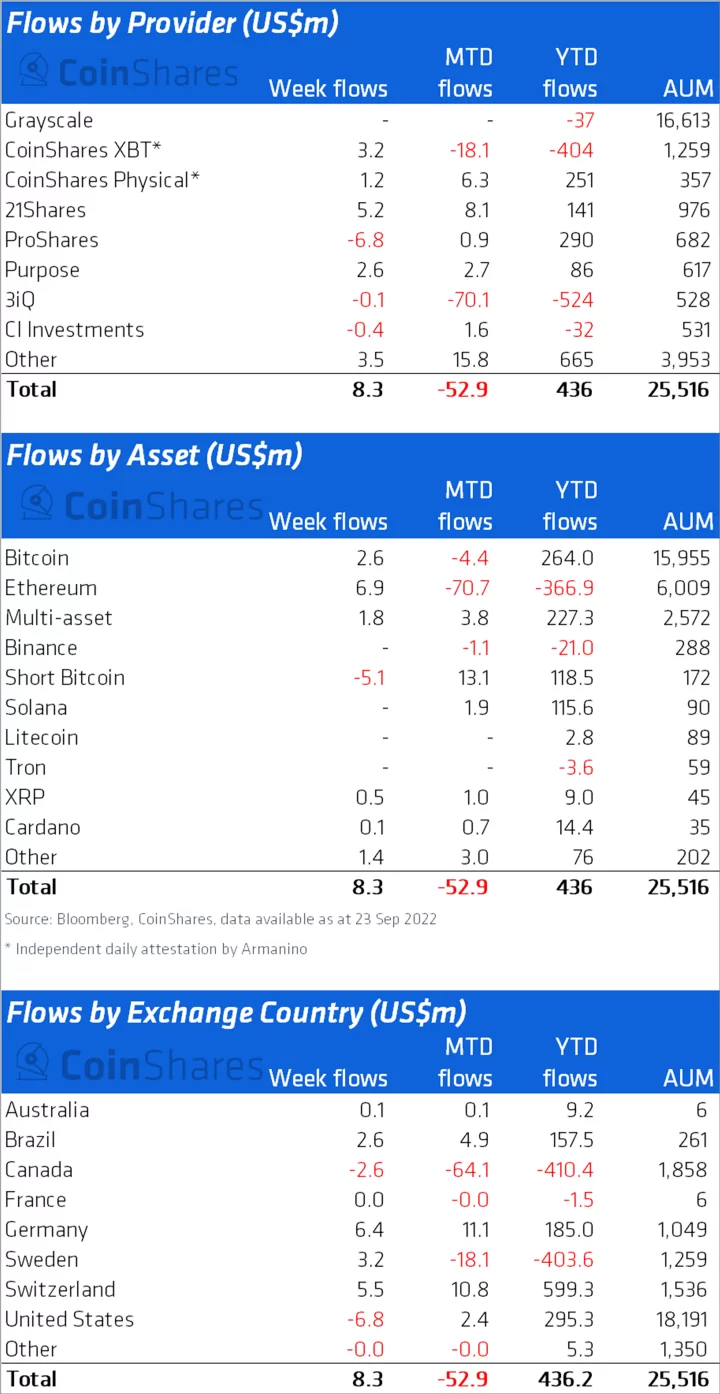The height and width of the screenshot is (1394, 720).
Task: Select the Short Bitcoin row label
Action: point(65,677)
